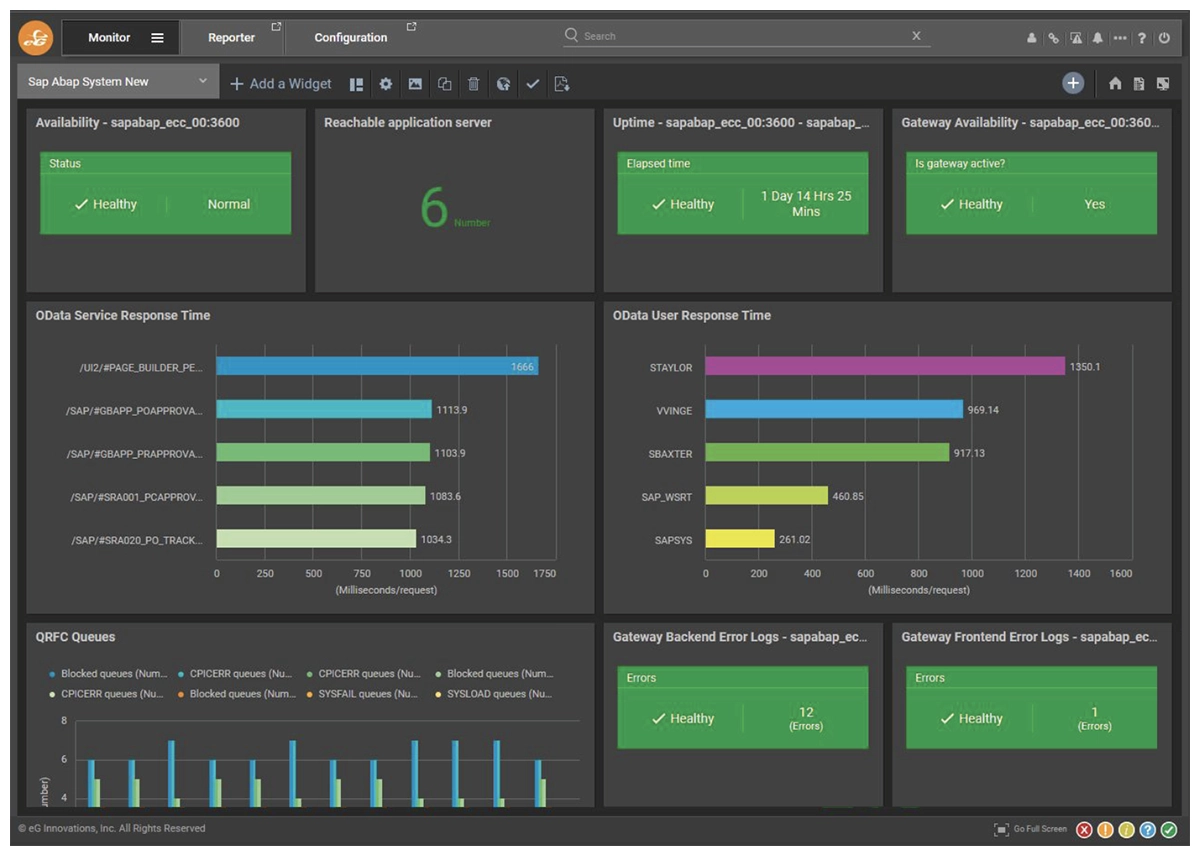Click the 'Gateway Backend Error Logs' title
Image resolution: width=1200 pixels, height=856 pixels.
(x=741, y=637)
